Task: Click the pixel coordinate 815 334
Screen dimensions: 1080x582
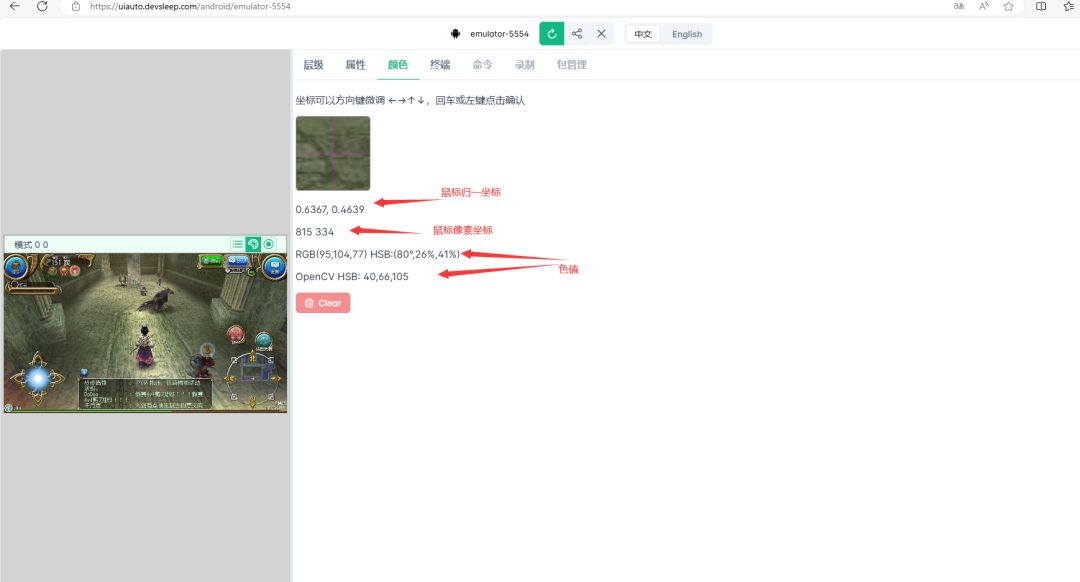Action: click(x=315, y=232)
